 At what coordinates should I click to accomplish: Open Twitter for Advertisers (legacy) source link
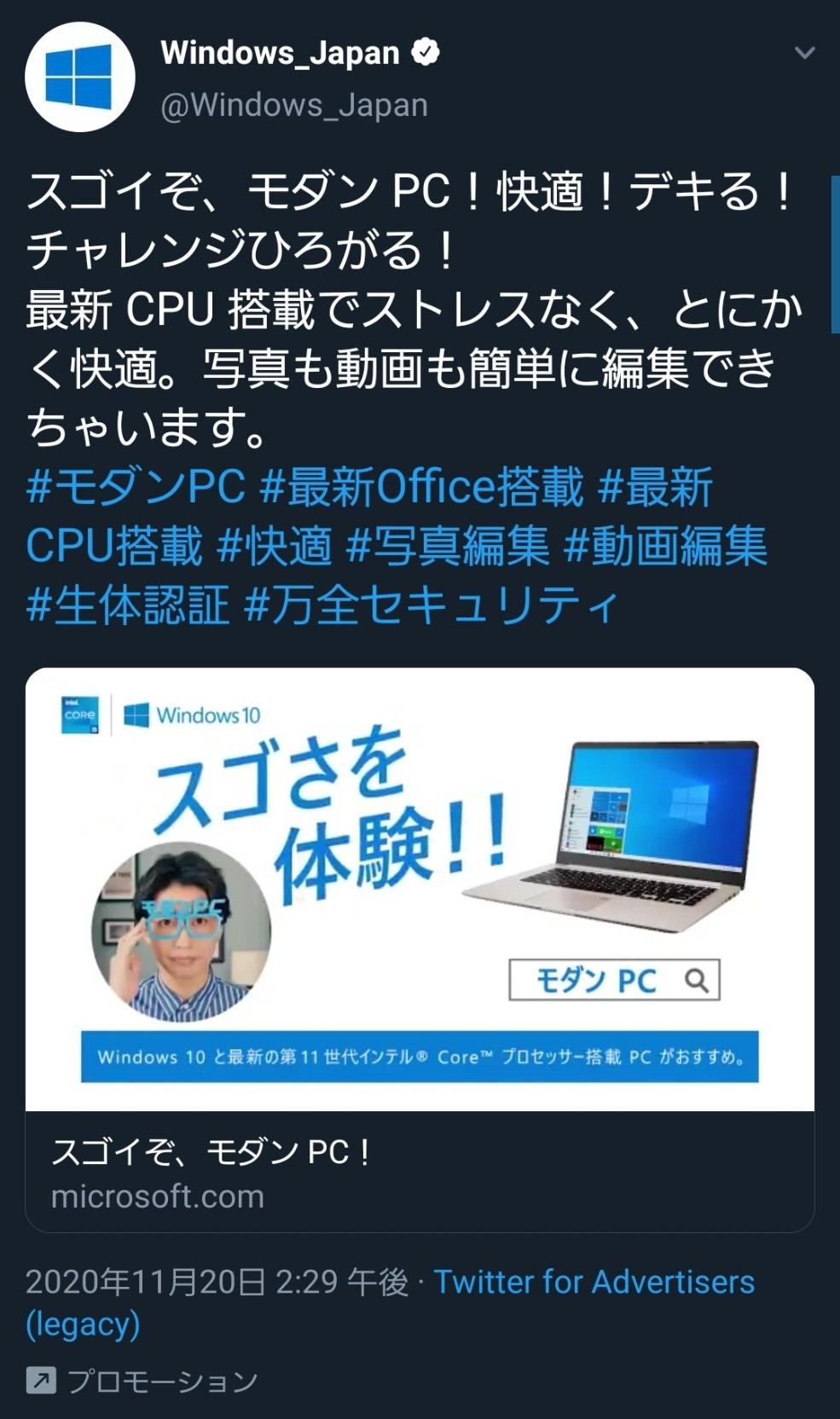click(391, 1302)
